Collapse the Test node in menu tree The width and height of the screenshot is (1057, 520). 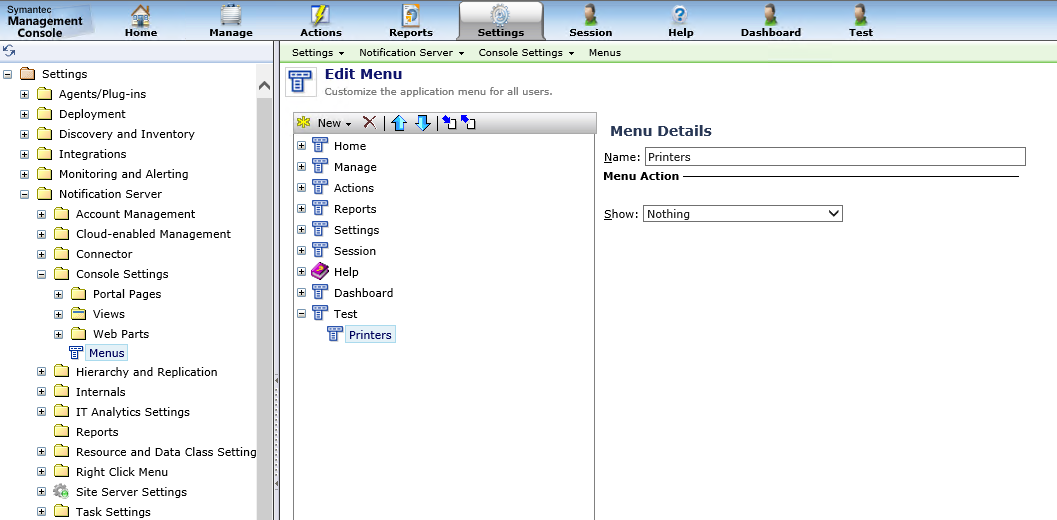pyautogui.click(x=301, y=313)
